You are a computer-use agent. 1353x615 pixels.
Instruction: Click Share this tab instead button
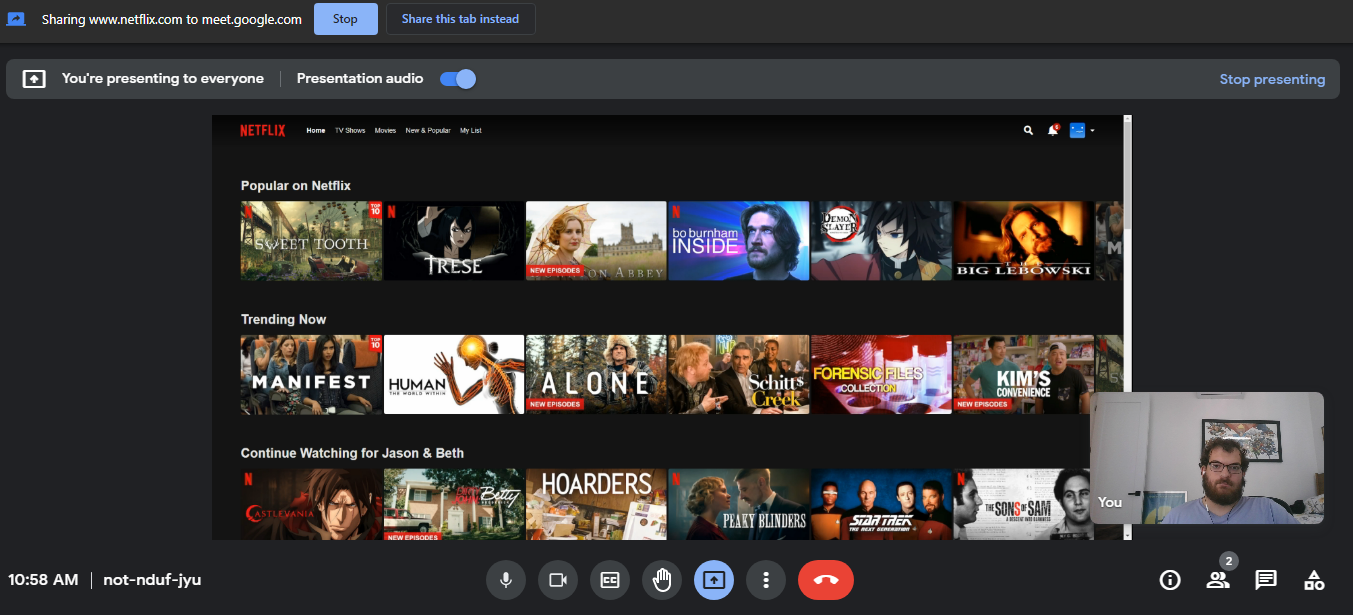pyautogui.click(x=460, y=19)
